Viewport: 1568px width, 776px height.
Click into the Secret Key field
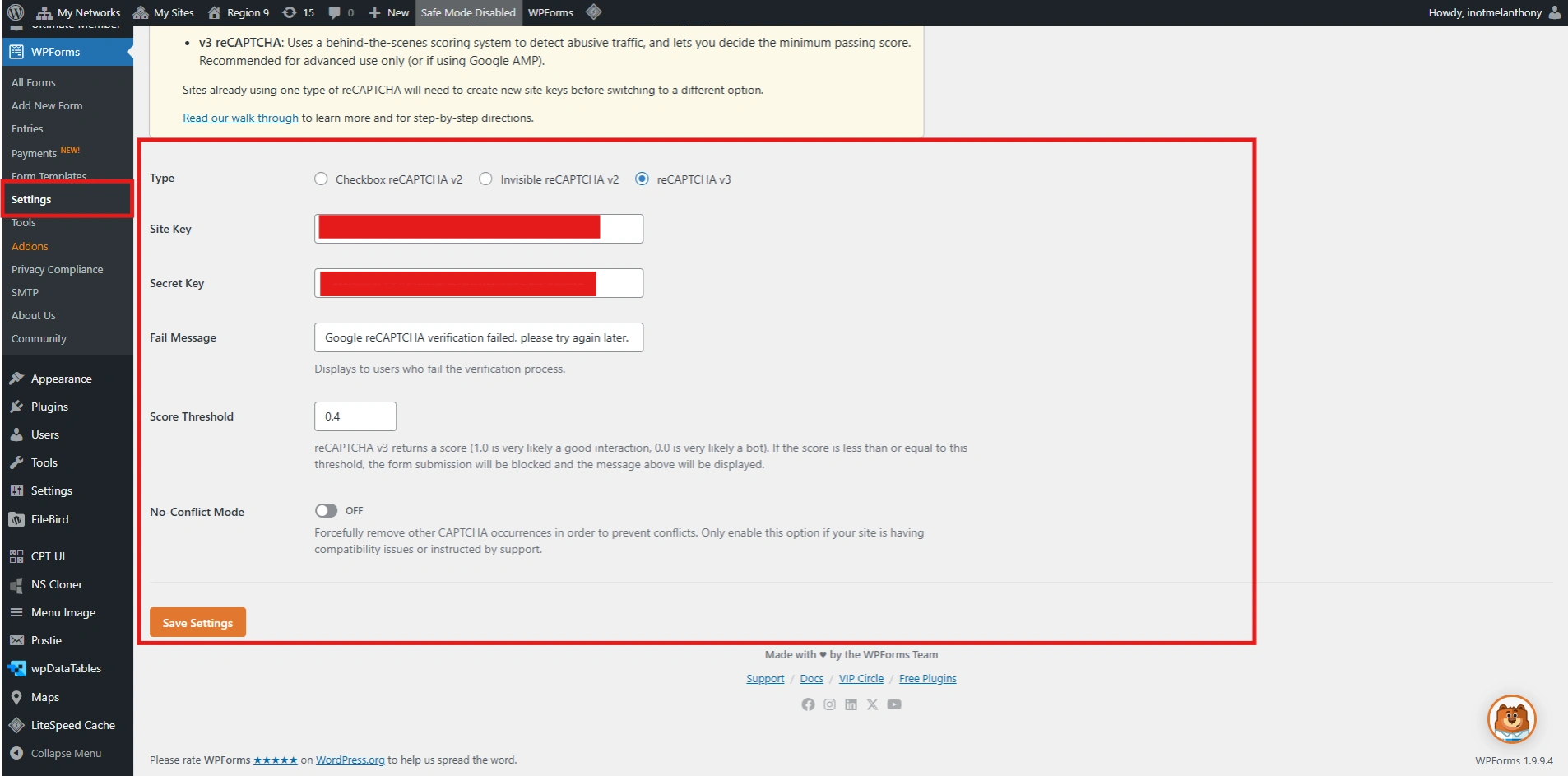[x=479, y=283]
